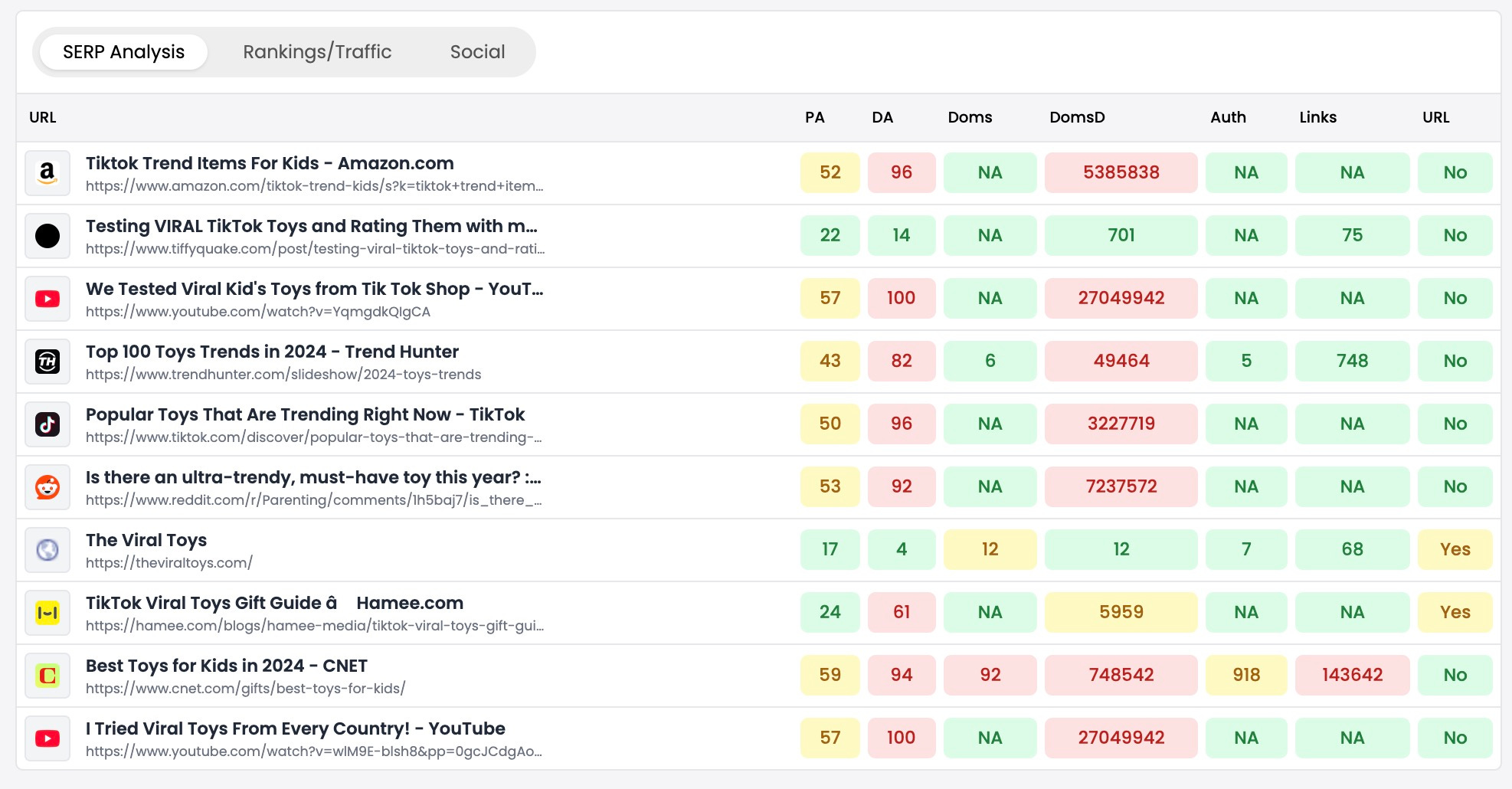
Task: Click the globe icon beside The Viral Toys
Action: tap(47, 550)
